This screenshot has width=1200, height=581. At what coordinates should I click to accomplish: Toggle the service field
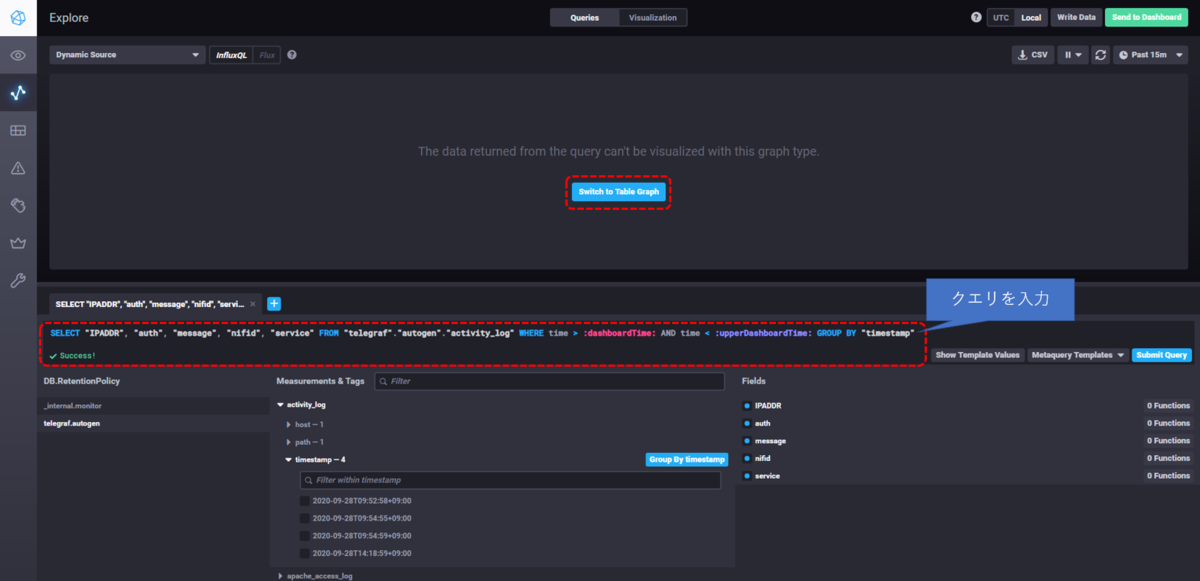(767, 476)
